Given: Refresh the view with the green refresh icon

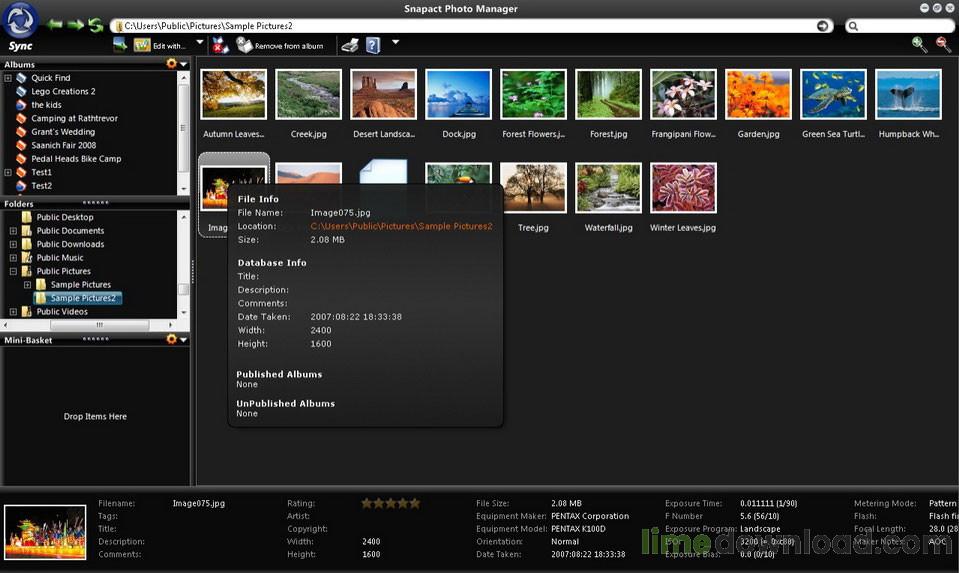Looking at the screenshot, I should (96, 25).
